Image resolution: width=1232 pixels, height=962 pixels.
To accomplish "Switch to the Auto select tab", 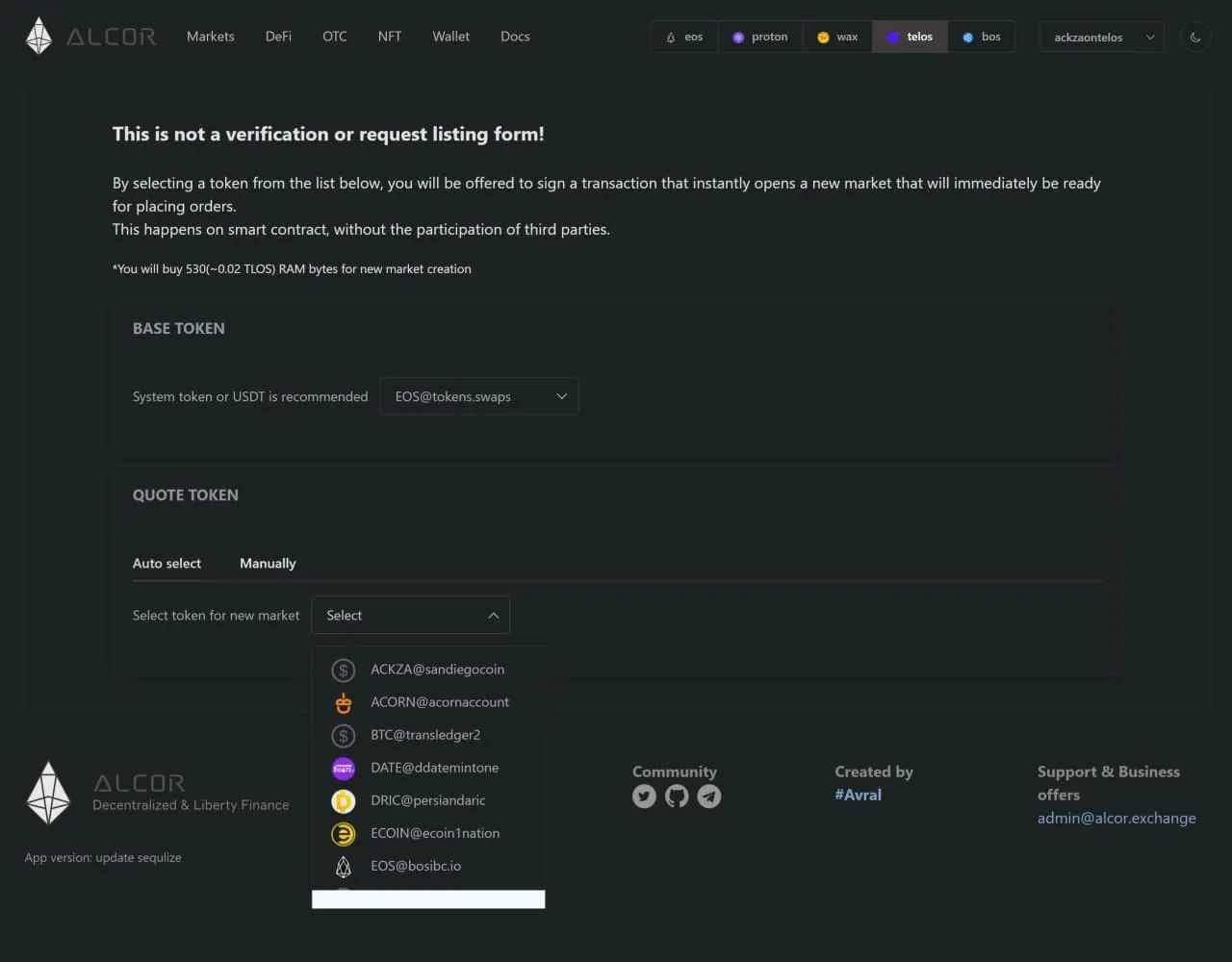I will coord(167,564).
